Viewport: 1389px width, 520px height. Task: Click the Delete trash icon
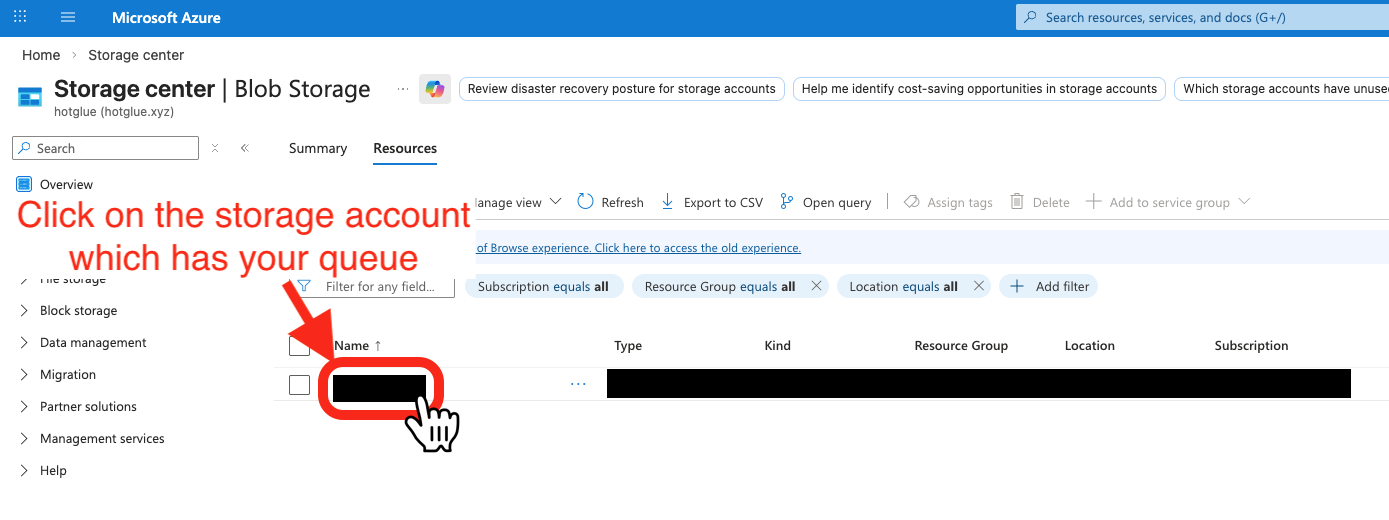tap(1017, 202)
